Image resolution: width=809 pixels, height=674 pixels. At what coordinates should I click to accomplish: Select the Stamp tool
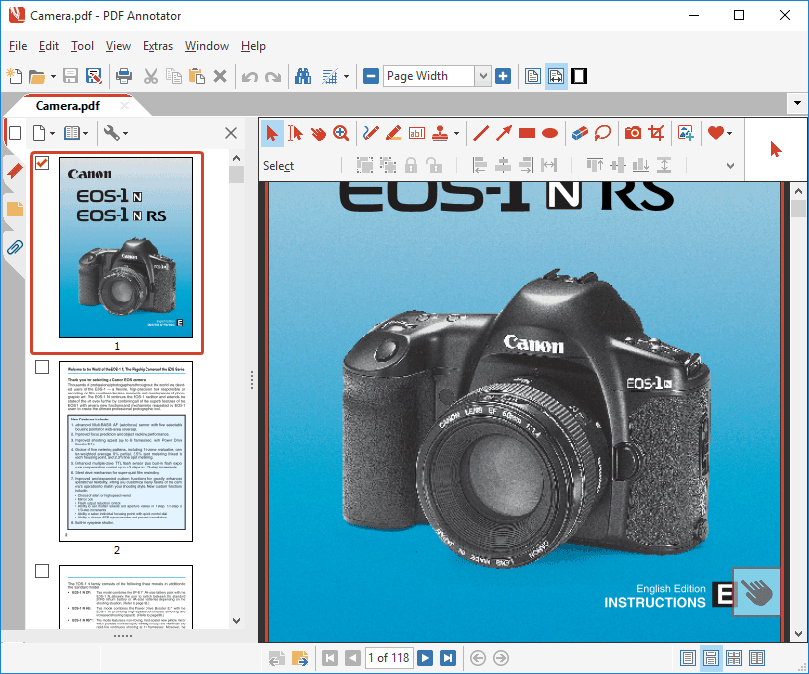tap(440, 133)
